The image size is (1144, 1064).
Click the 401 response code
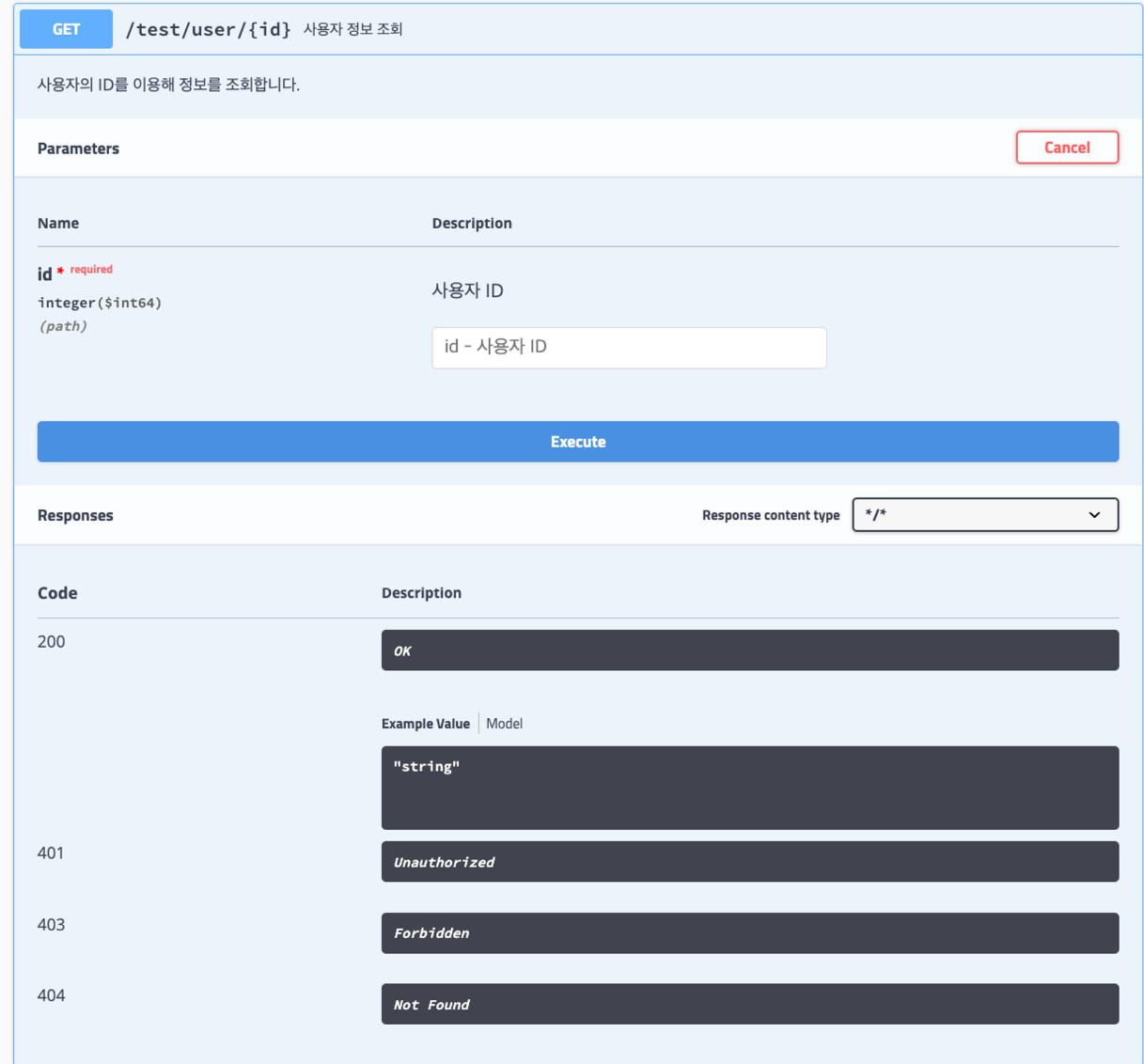51,853
